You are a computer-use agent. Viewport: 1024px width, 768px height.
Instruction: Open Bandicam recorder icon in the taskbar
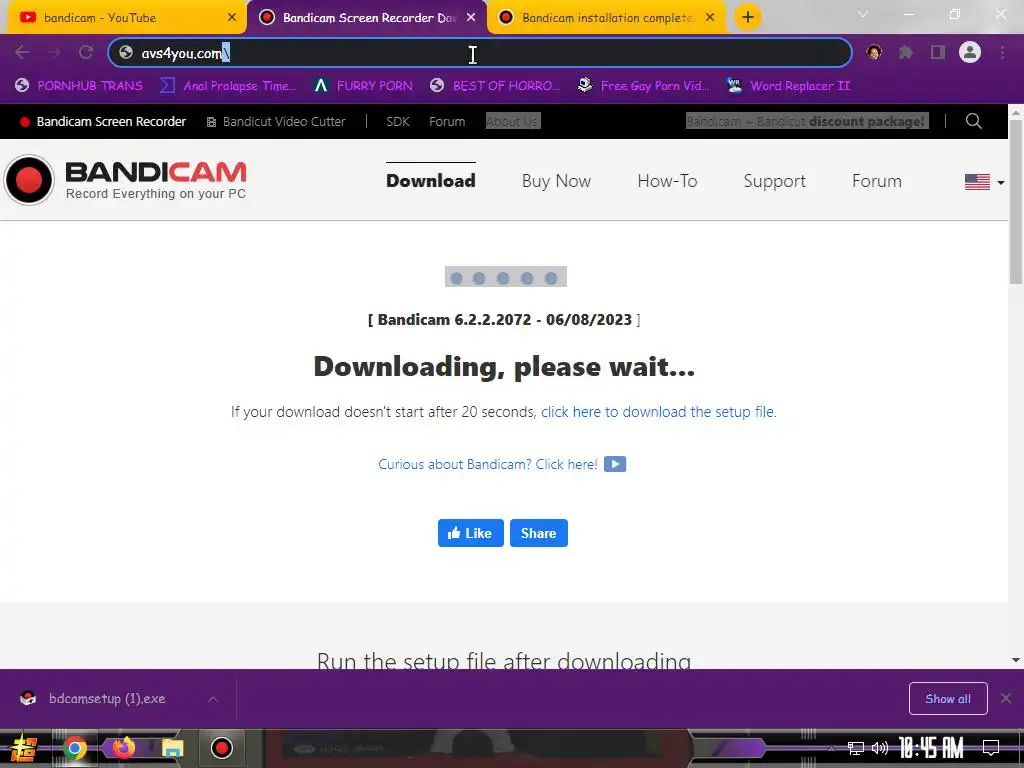click(221, 748)
